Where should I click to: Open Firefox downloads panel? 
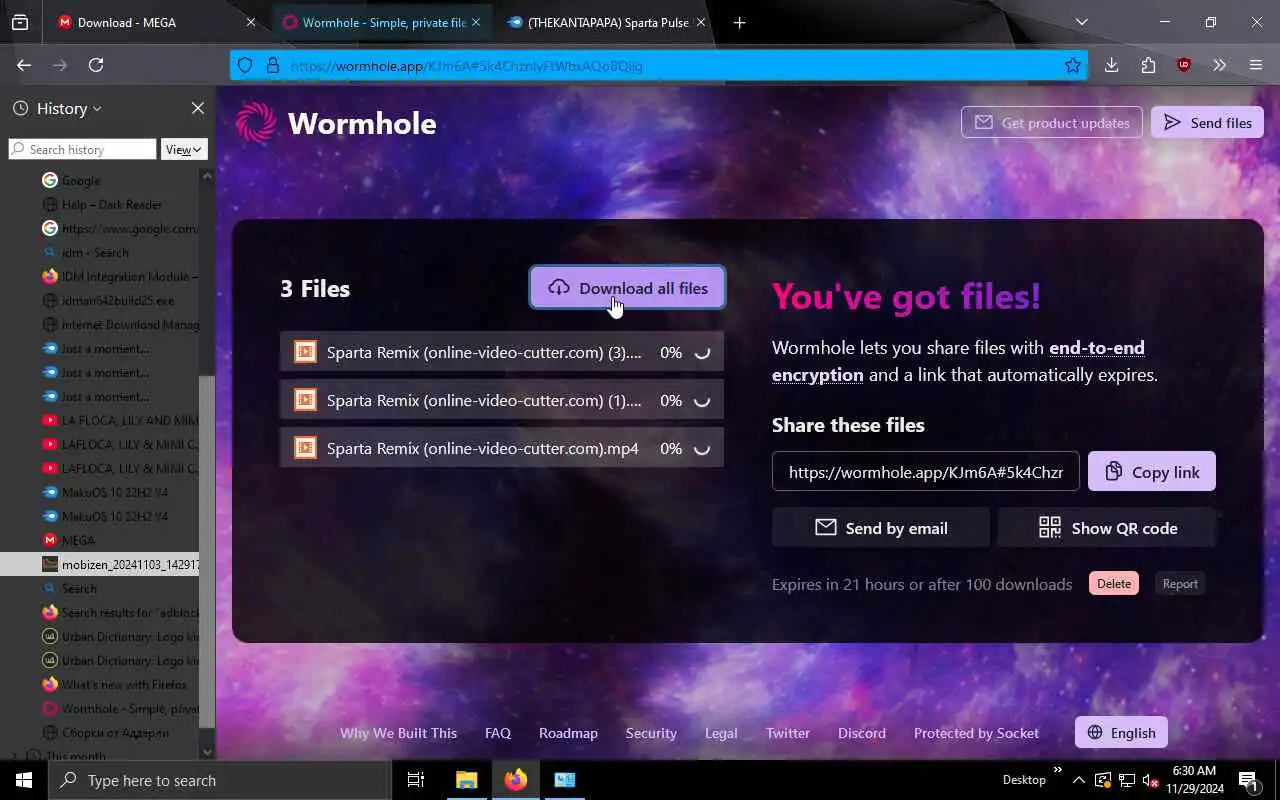(1111, 65)
